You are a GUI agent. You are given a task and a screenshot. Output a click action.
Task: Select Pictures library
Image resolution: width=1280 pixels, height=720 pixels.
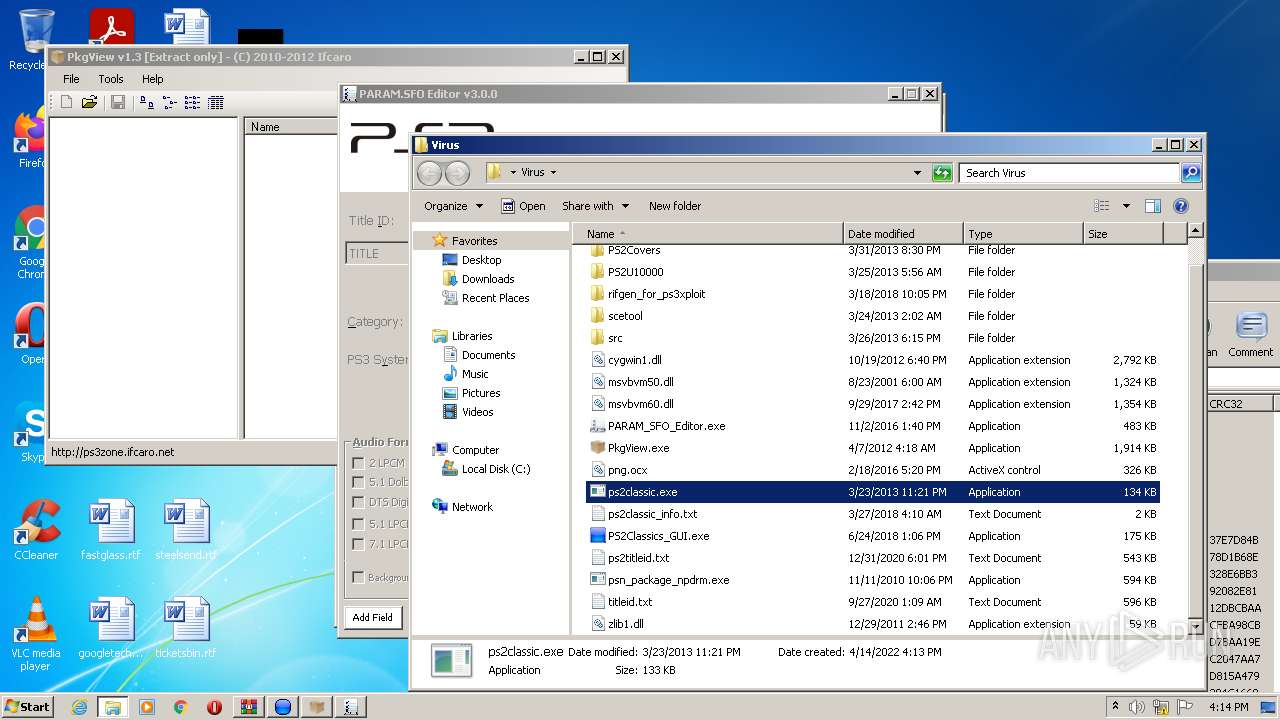coord(481,393)
